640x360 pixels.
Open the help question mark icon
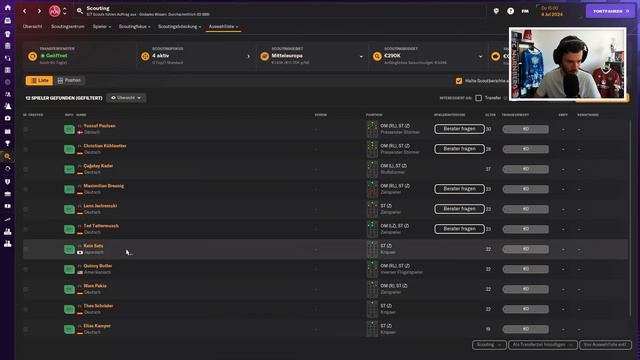click(510, 11)
